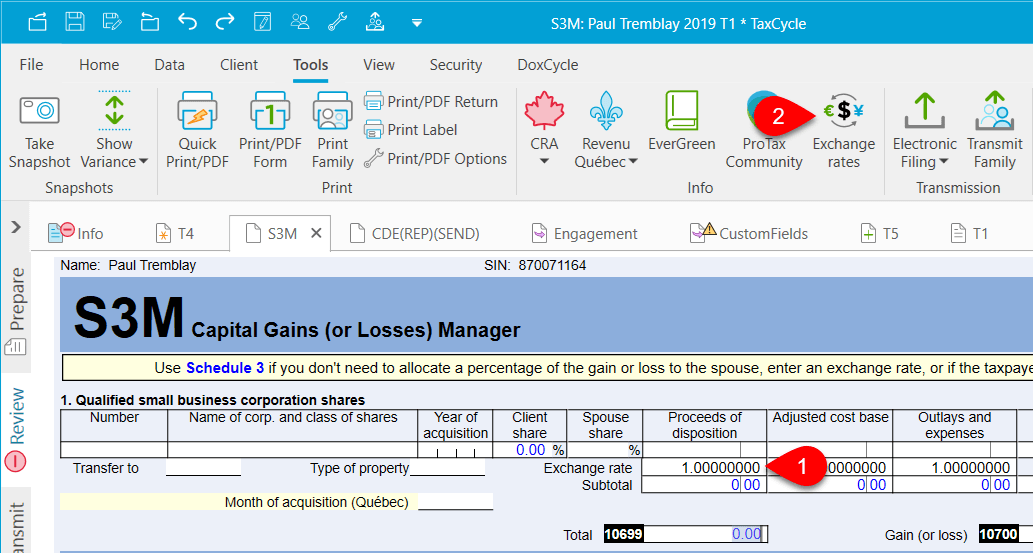Click Quick Print/PDF
Screen dimensions: 1033x553
(197, 132)
